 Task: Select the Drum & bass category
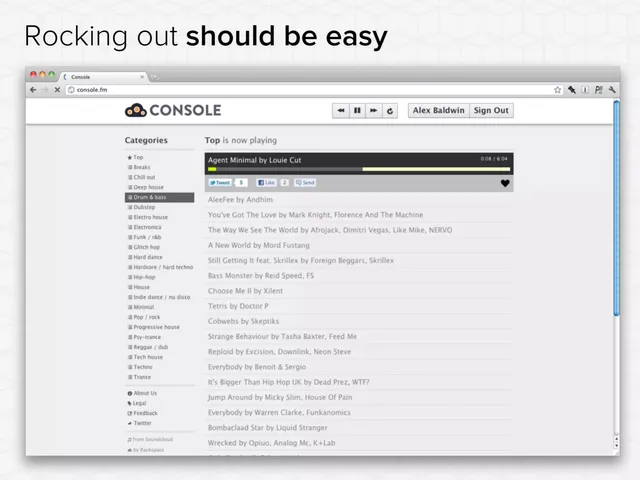coord(160,197)
